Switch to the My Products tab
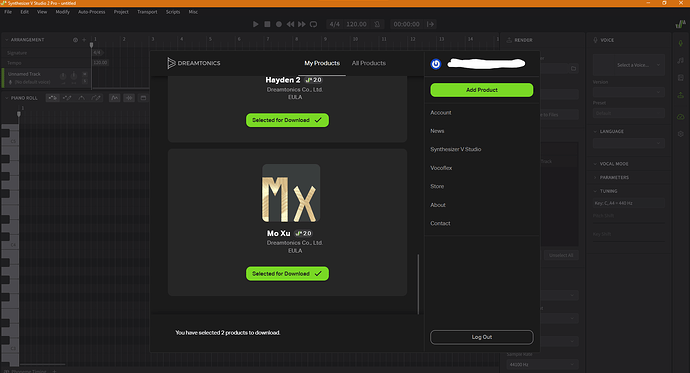The height and width of the screenshot is (373, 690). tap(322, 63)
